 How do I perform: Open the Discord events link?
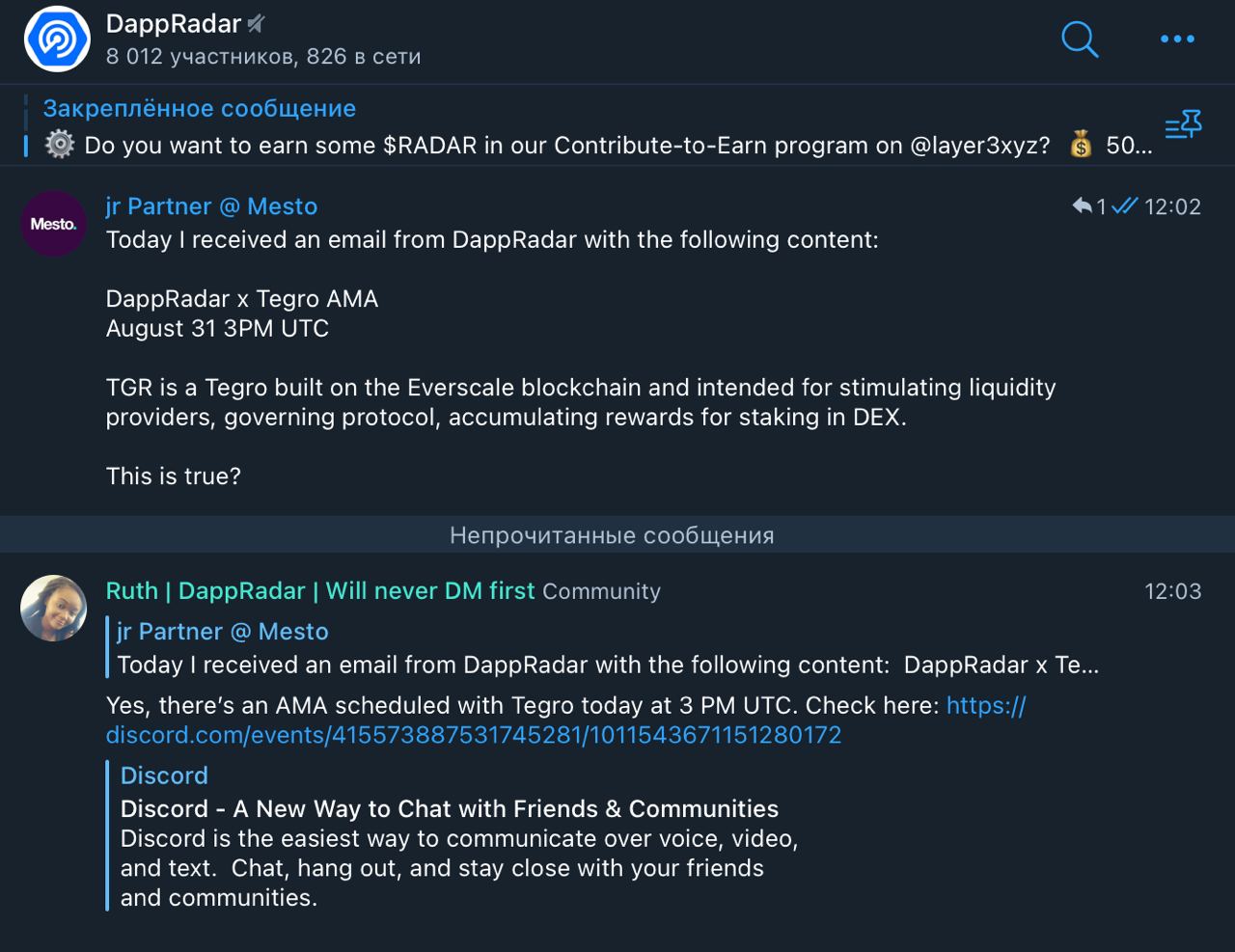coord(473,735)
